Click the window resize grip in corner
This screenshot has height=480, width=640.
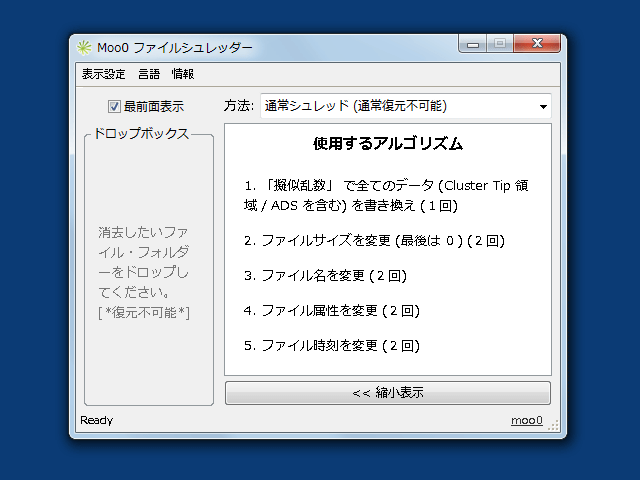coord(553,425)
